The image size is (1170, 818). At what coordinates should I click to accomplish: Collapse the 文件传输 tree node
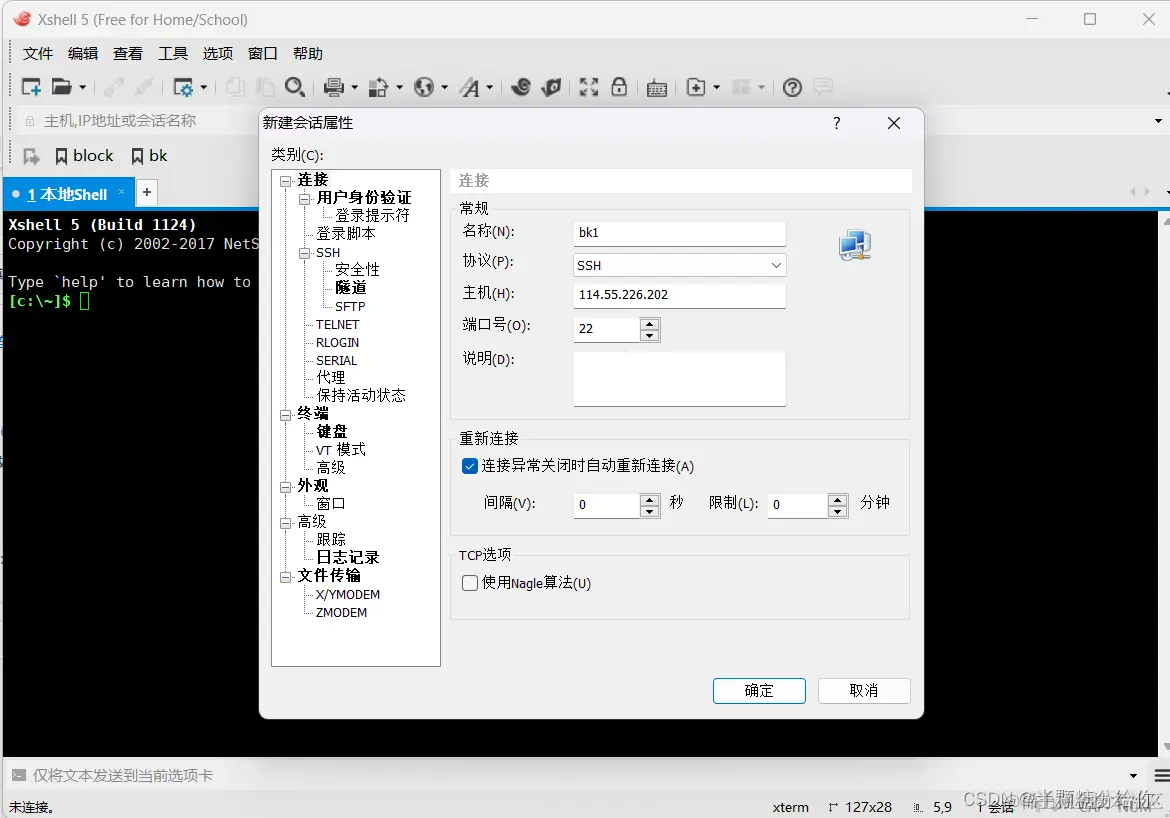click(285, 578)
